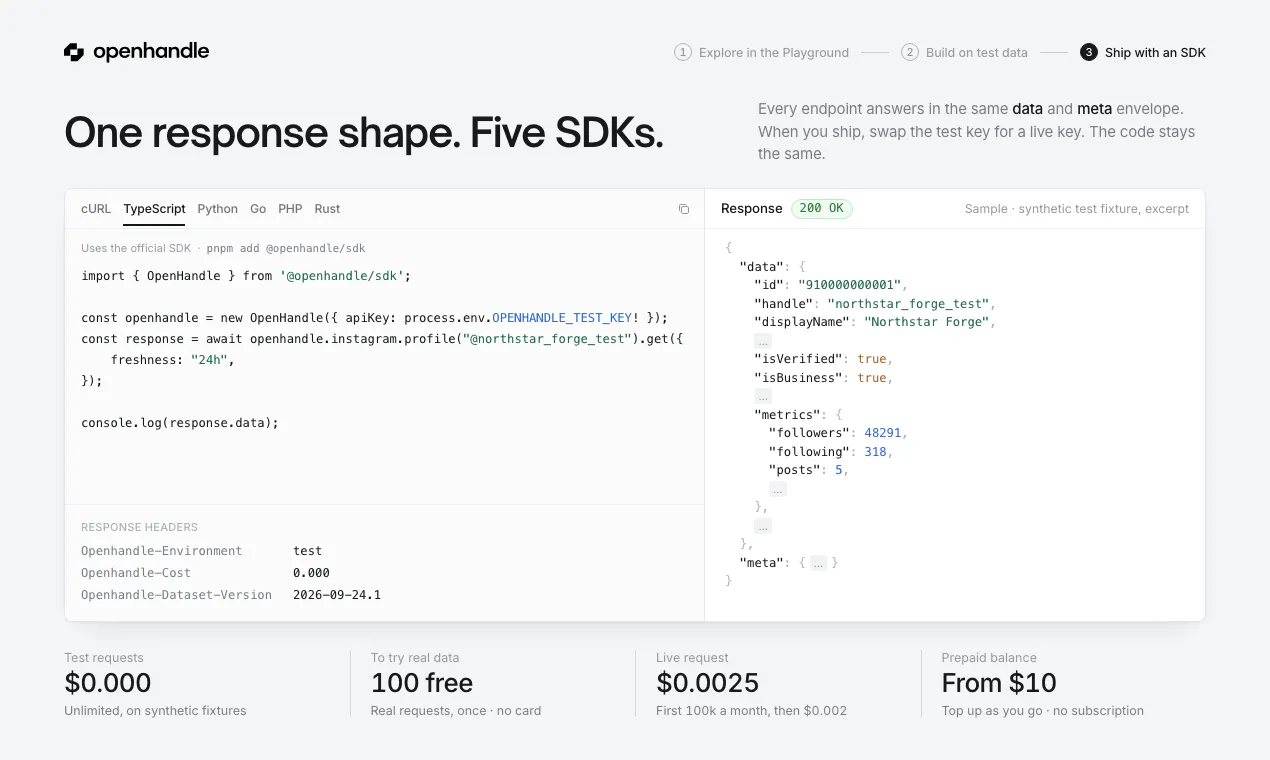Open the Build on test data step
The image size is (1270, 760).
point(964,52)
